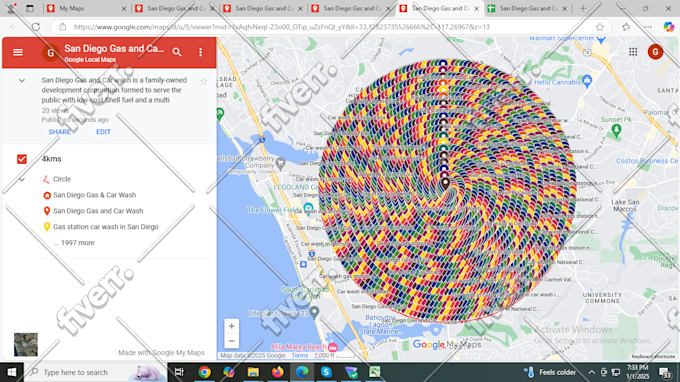Click the SHARE link
This screenshot has height=382, width=680.
point(59,132)
